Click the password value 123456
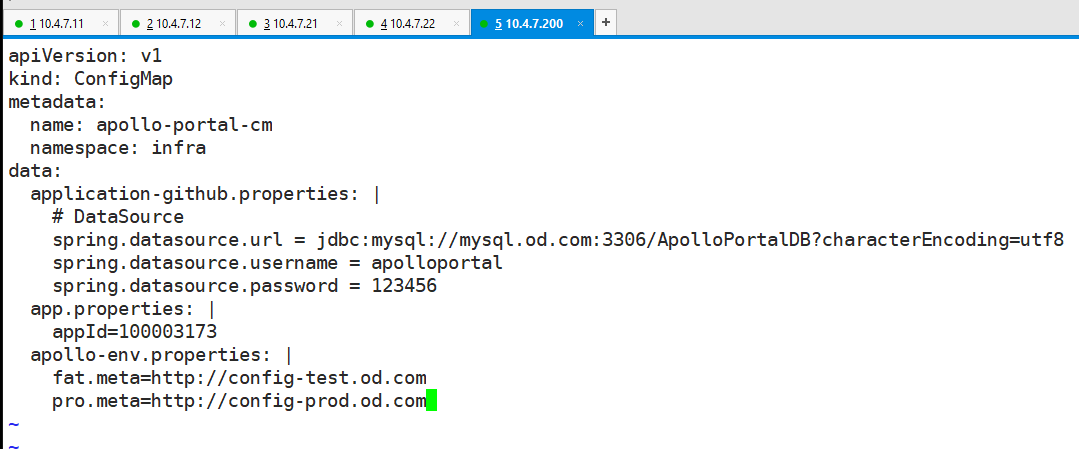Viewport: 1079px width, 449px height. tap(404, 286)
